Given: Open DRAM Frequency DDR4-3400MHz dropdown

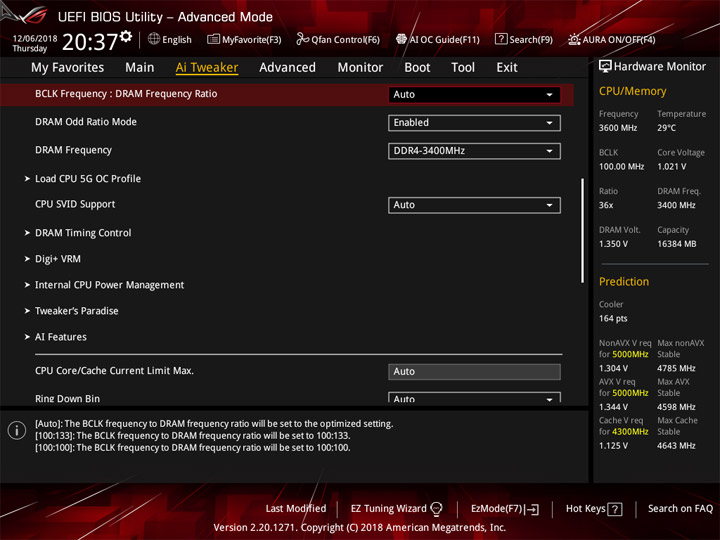Looking at the screenshot, I should point(474,151).
